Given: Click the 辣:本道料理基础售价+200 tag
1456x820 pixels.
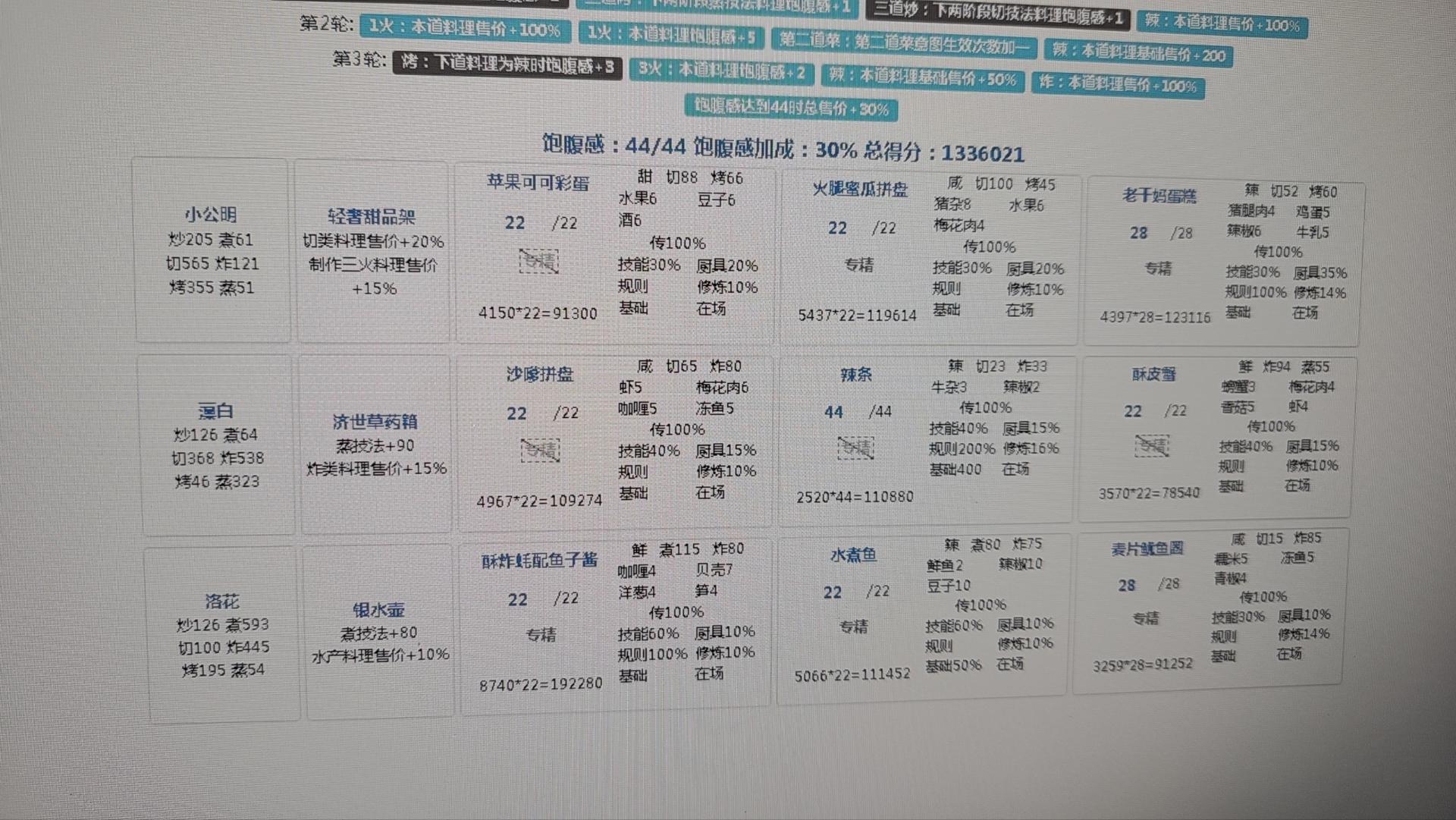Looking at the screenshot, I should tap(1137, 53).
